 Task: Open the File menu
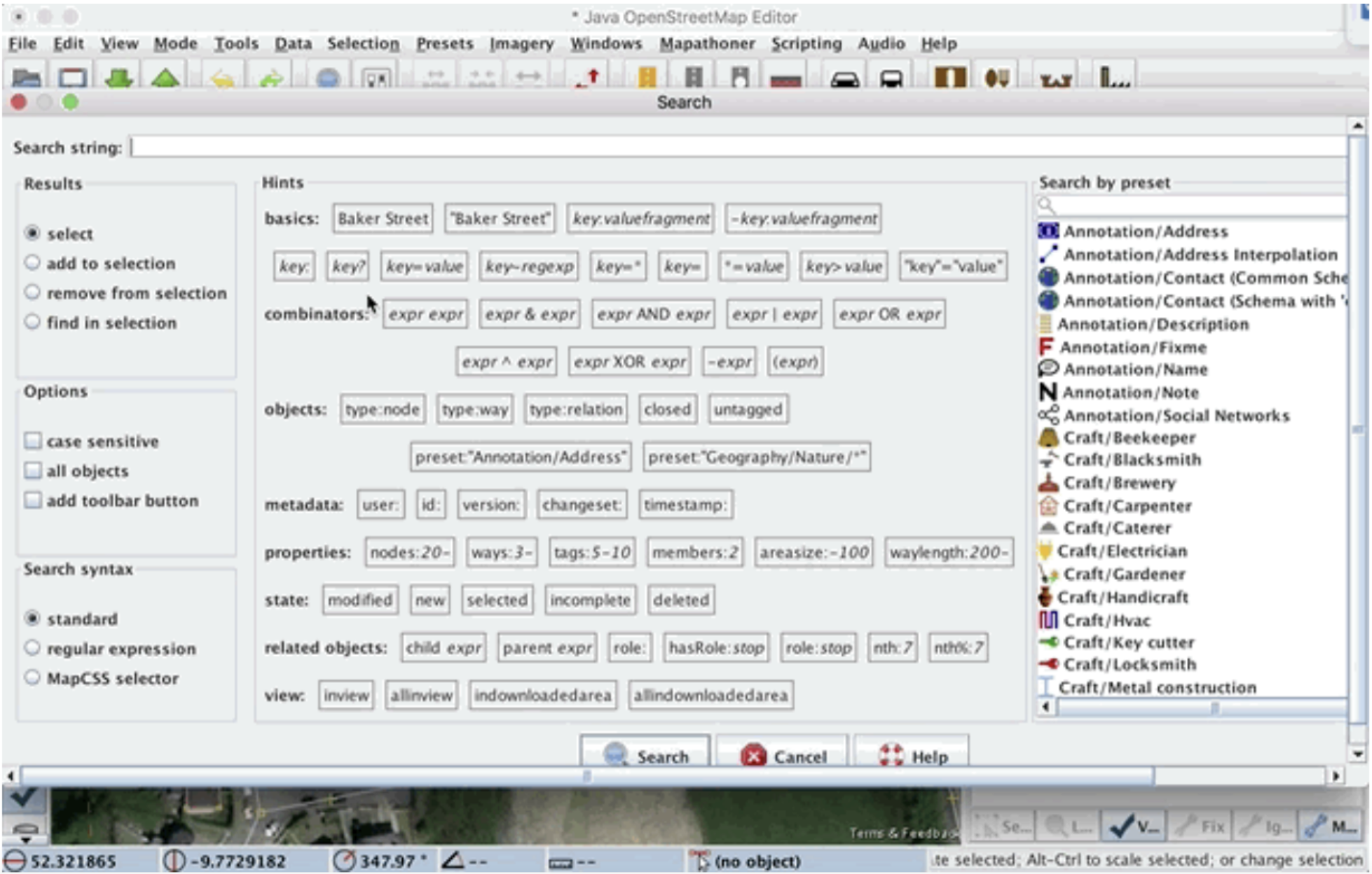click(x=22, y=43)
